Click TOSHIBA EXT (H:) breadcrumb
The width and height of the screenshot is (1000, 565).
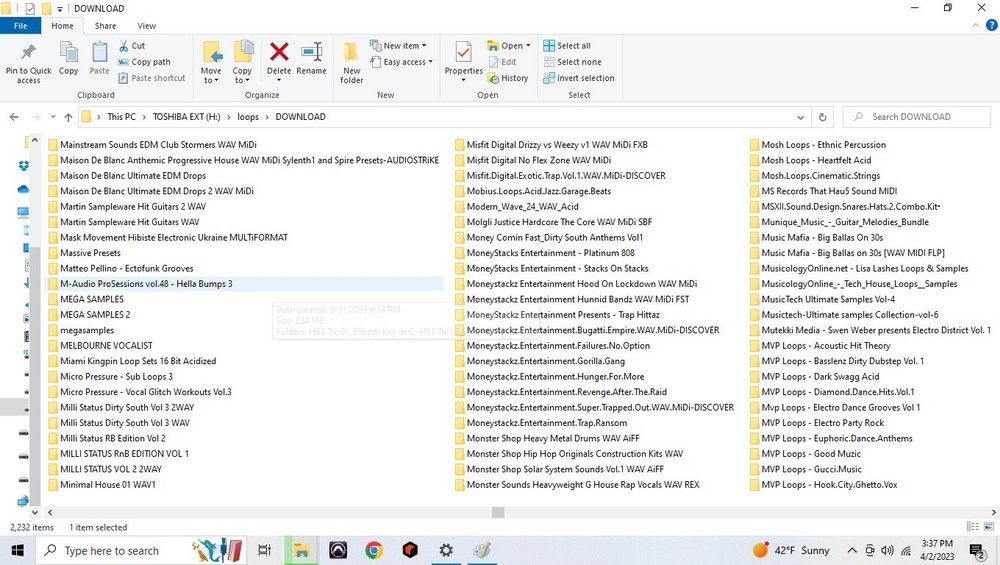click(186, 117)
